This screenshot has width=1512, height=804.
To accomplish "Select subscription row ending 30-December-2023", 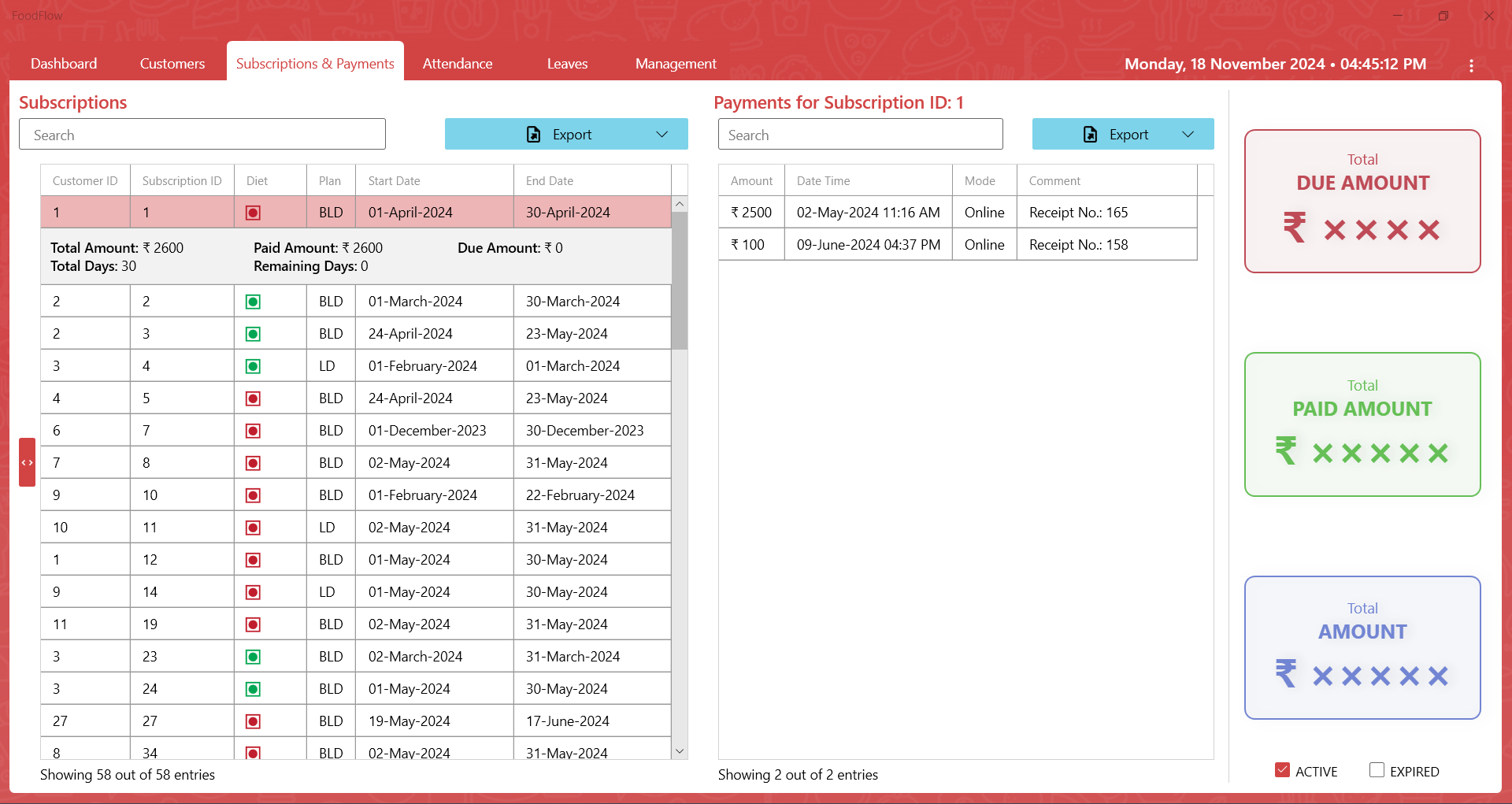I will click(x=356, y=431).
